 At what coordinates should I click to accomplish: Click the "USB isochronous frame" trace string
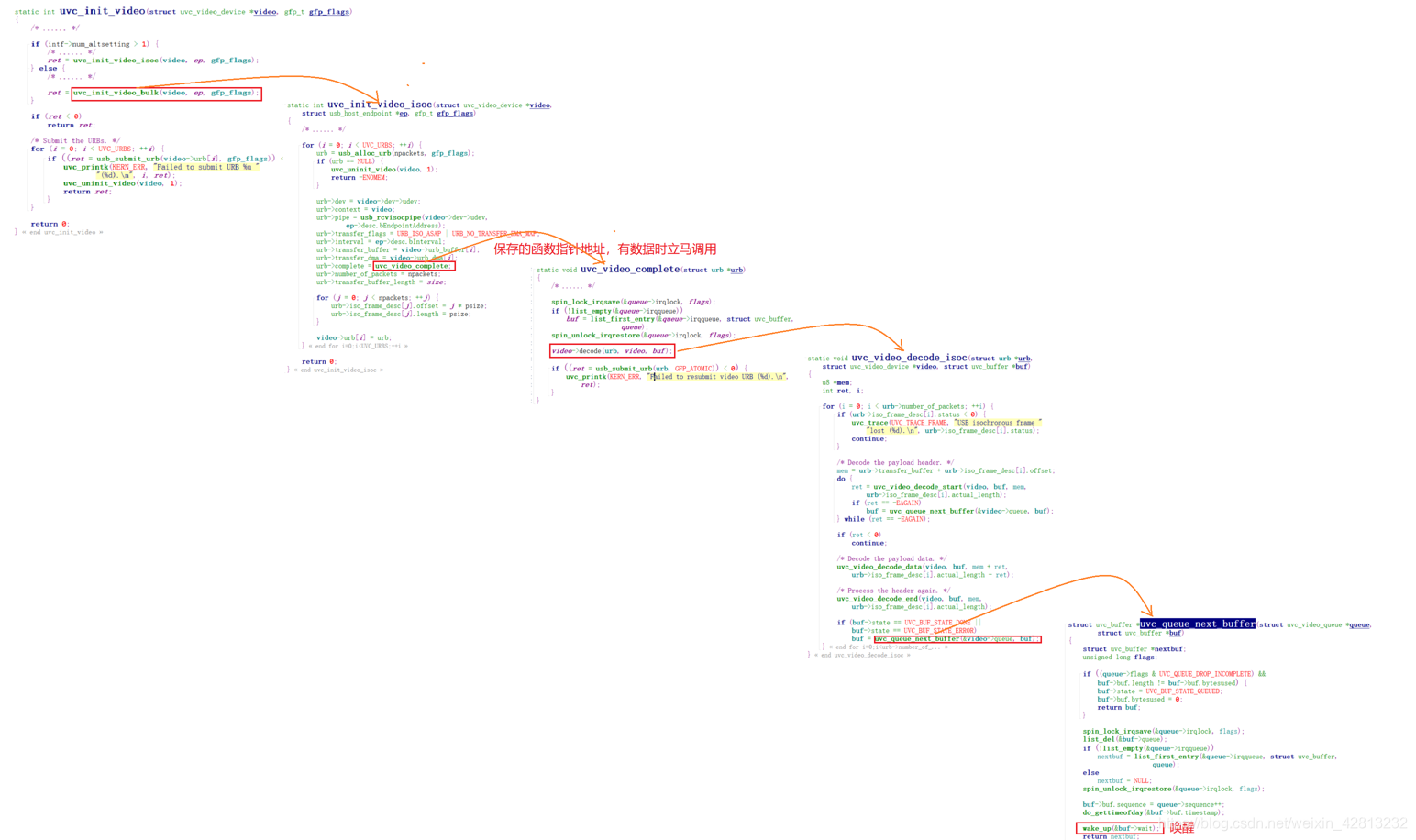(x=998, y=423)
